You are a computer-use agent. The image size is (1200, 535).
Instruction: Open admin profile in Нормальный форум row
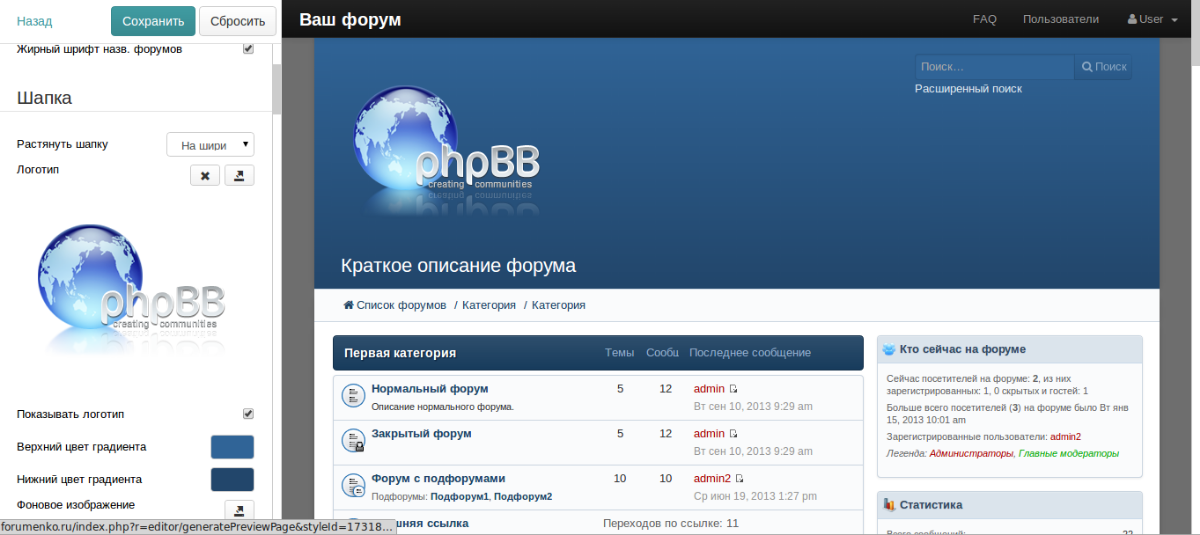point(709,389)
